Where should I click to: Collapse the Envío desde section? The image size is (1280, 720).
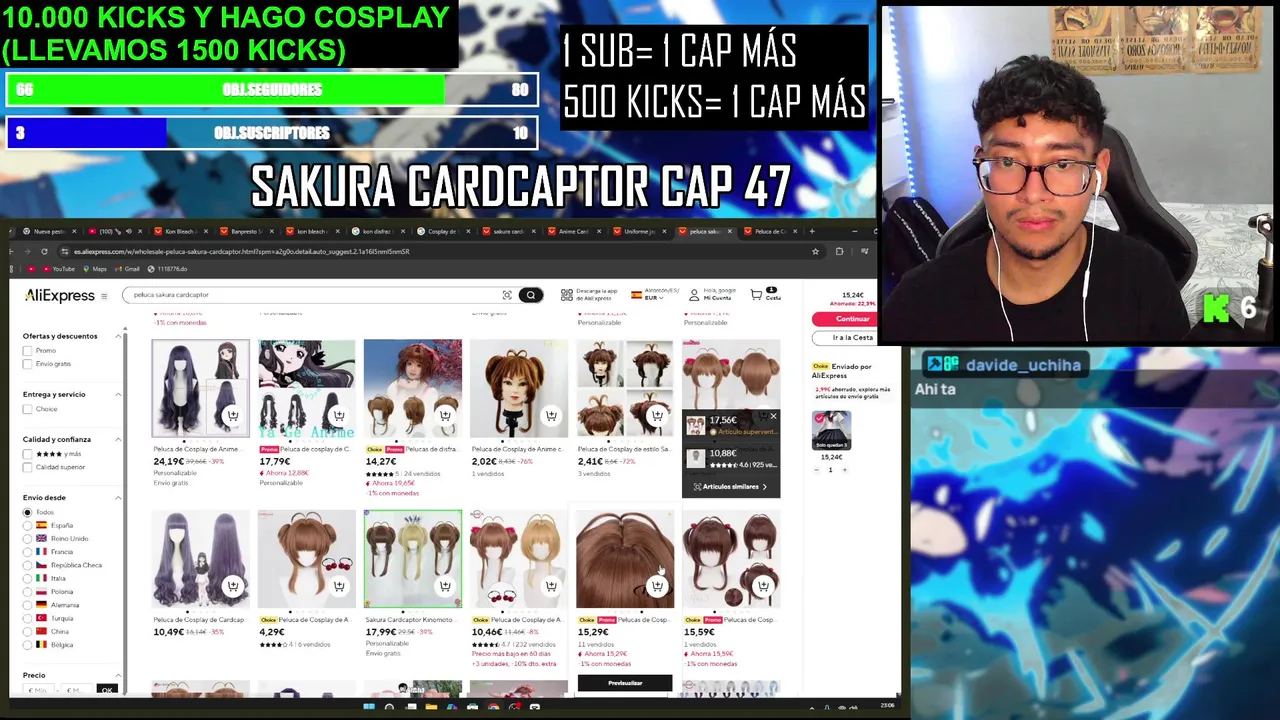(118, 497)
